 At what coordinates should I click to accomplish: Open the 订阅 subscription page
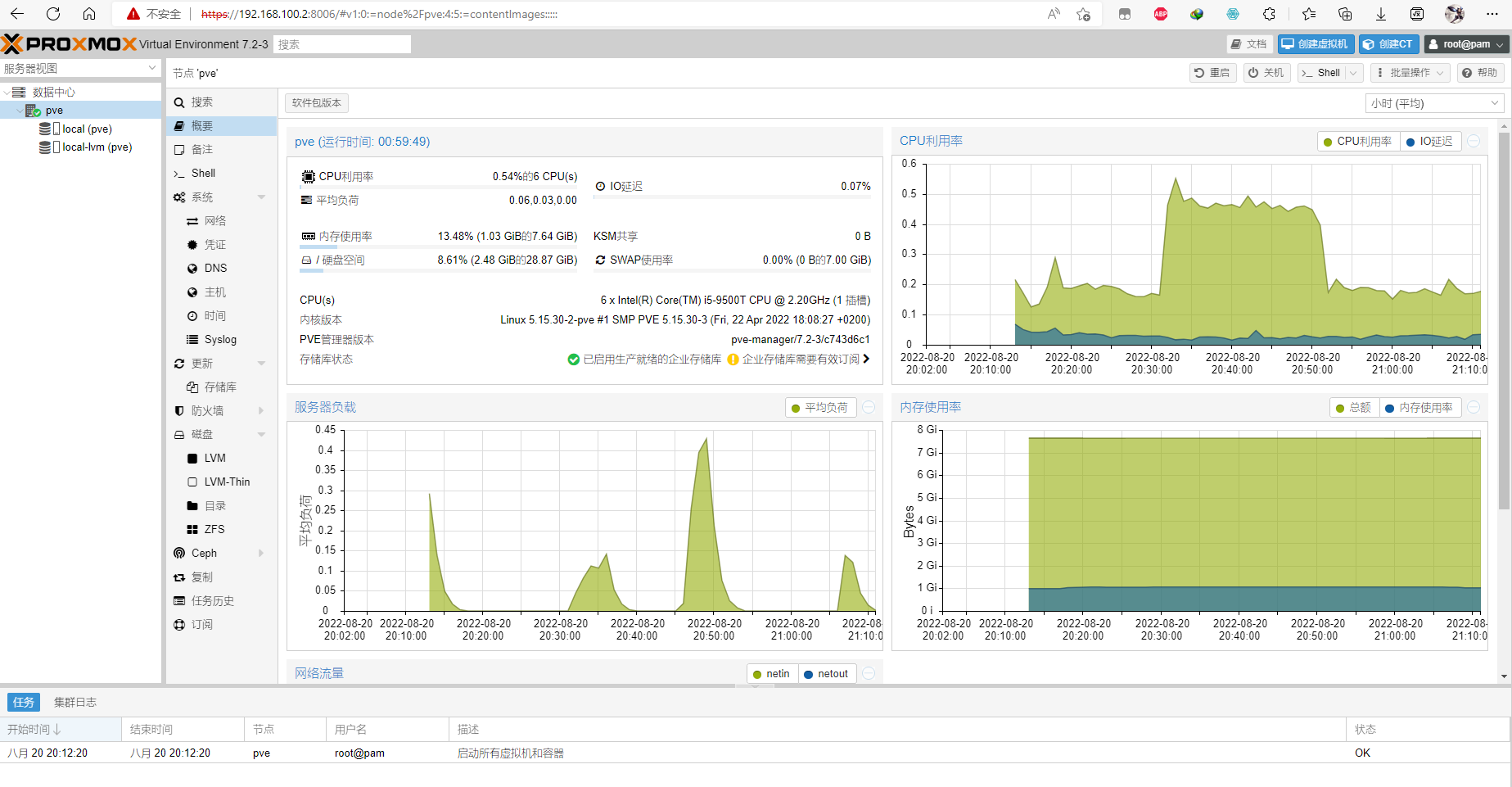(201, 625)
